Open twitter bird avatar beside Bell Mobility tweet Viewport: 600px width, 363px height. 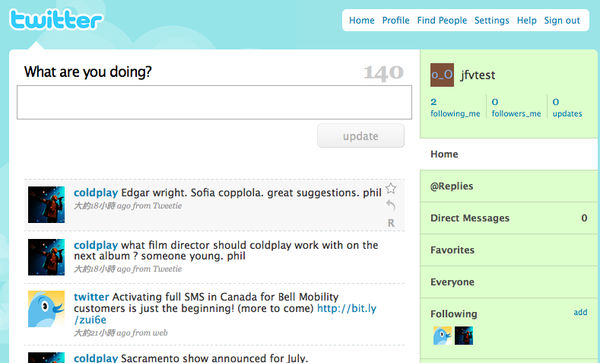click(46, 309)
